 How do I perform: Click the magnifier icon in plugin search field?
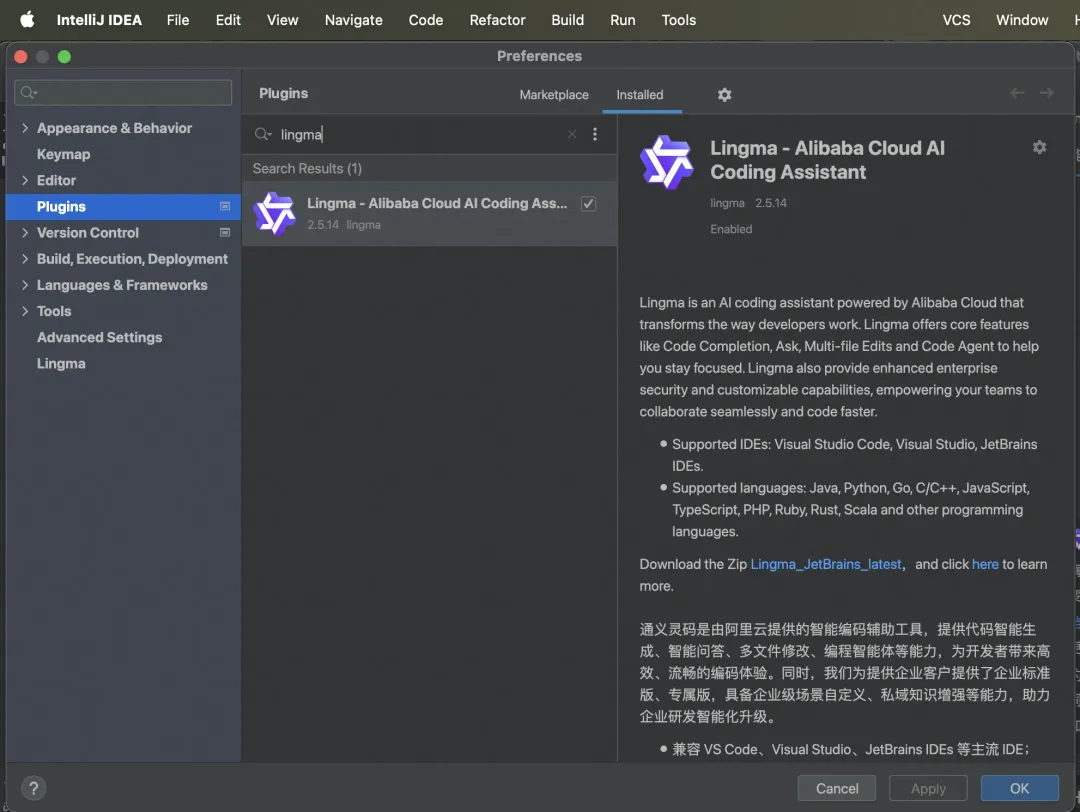[262, 134]
